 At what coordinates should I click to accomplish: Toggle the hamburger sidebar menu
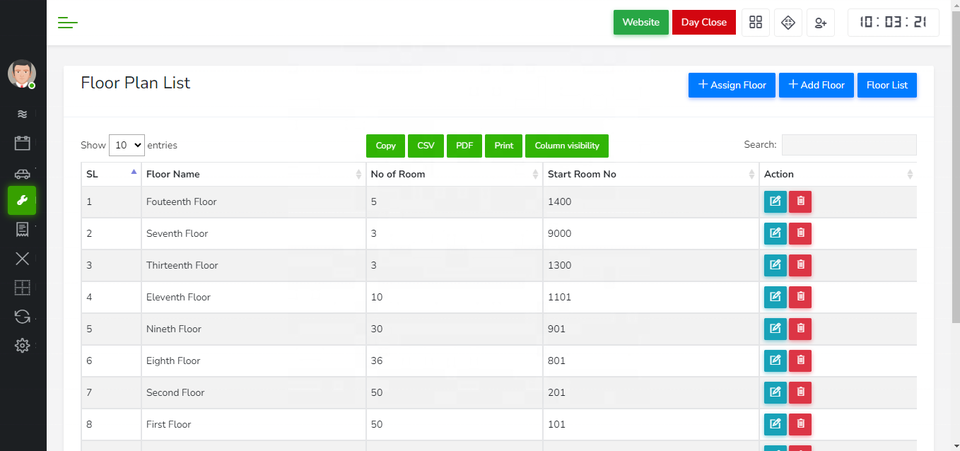click(68, 23)
